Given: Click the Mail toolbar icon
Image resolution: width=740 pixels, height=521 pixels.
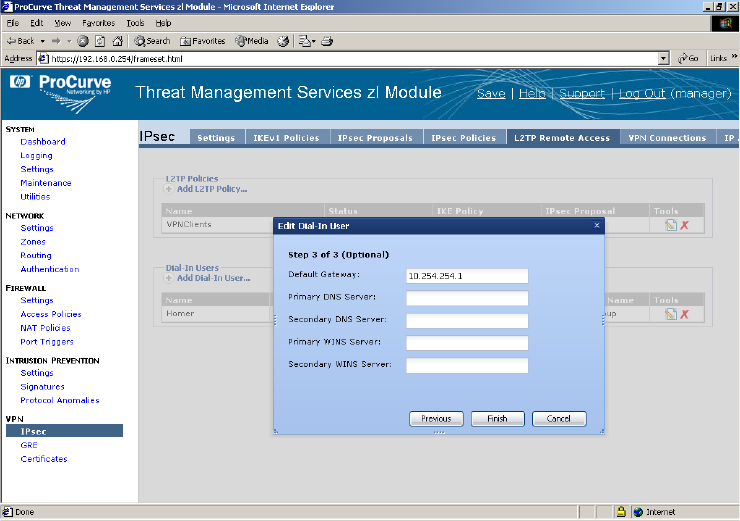Looking at the screenshot, I should 306,41.
